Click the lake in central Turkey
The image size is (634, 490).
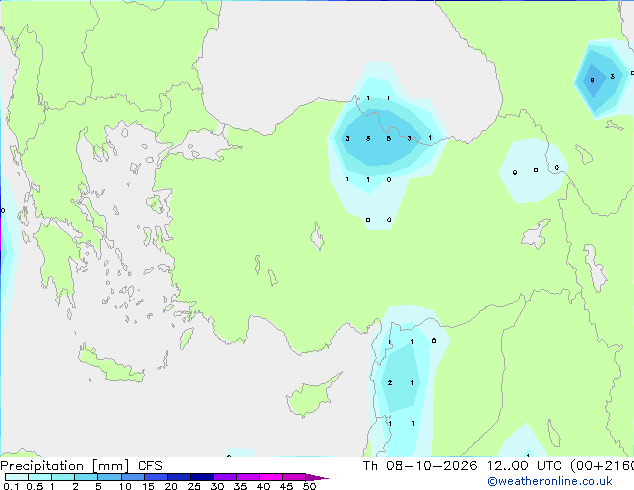pos(317,237)
